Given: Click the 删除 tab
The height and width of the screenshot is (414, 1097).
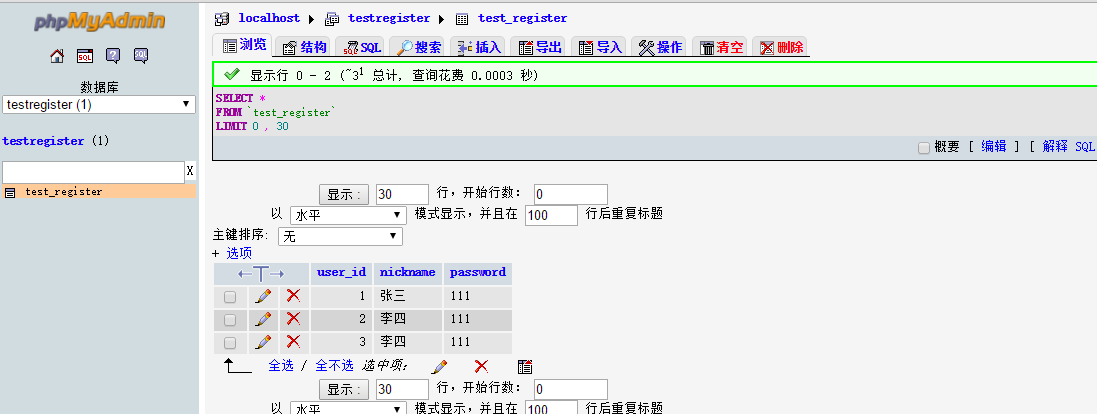Looking at the screenshot, I should (781, 48).
